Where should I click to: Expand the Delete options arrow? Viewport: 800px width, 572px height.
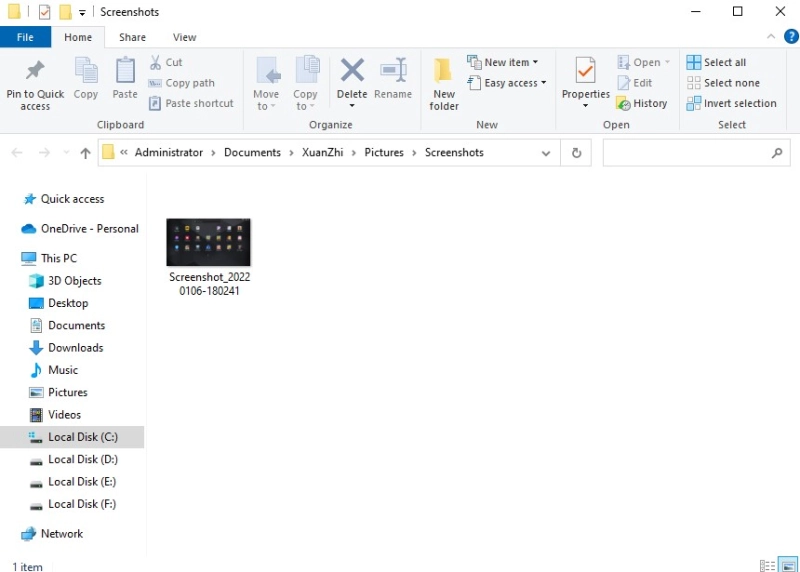[352, 106]
